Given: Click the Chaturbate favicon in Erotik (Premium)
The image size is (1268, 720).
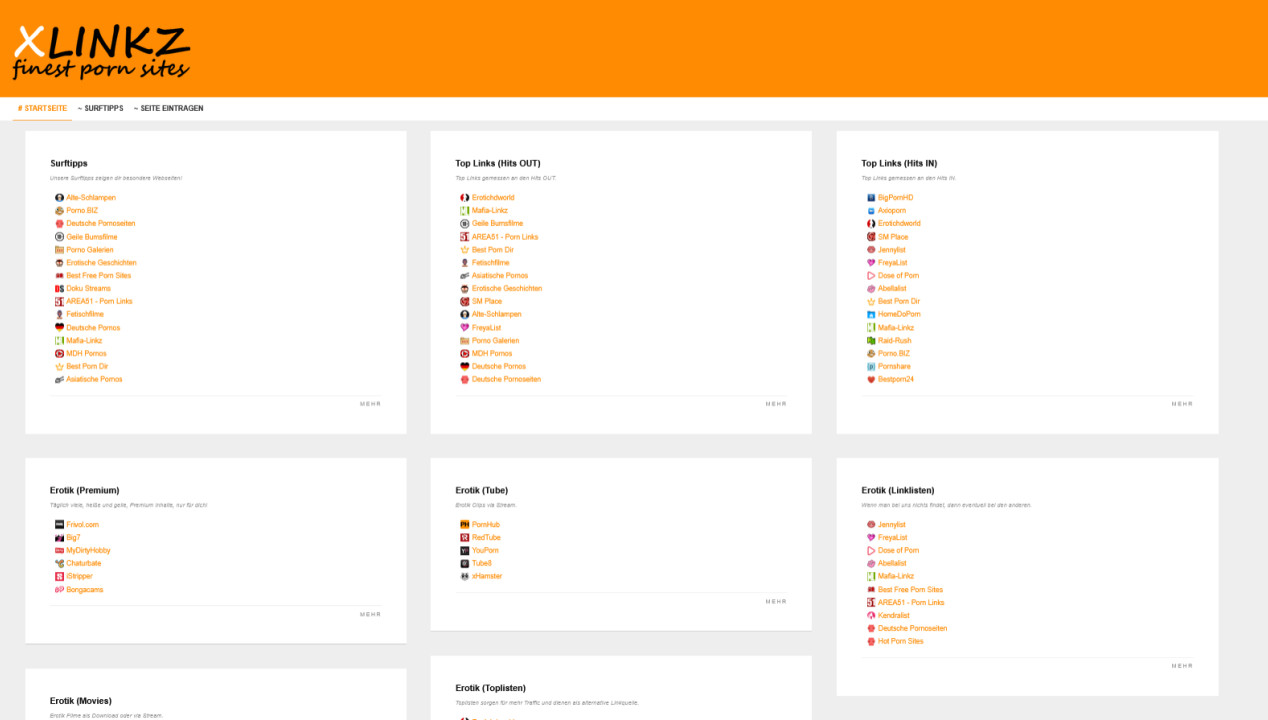Looking at the screenshot, I should [59, 563].
